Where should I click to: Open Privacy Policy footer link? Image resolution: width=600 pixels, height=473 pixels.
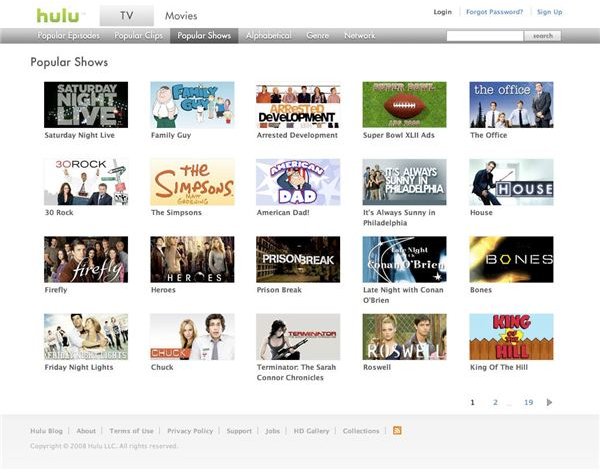190,431
